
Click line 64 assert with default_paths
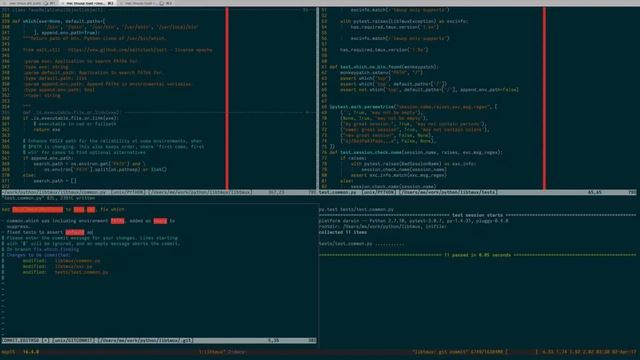point(393,84)
